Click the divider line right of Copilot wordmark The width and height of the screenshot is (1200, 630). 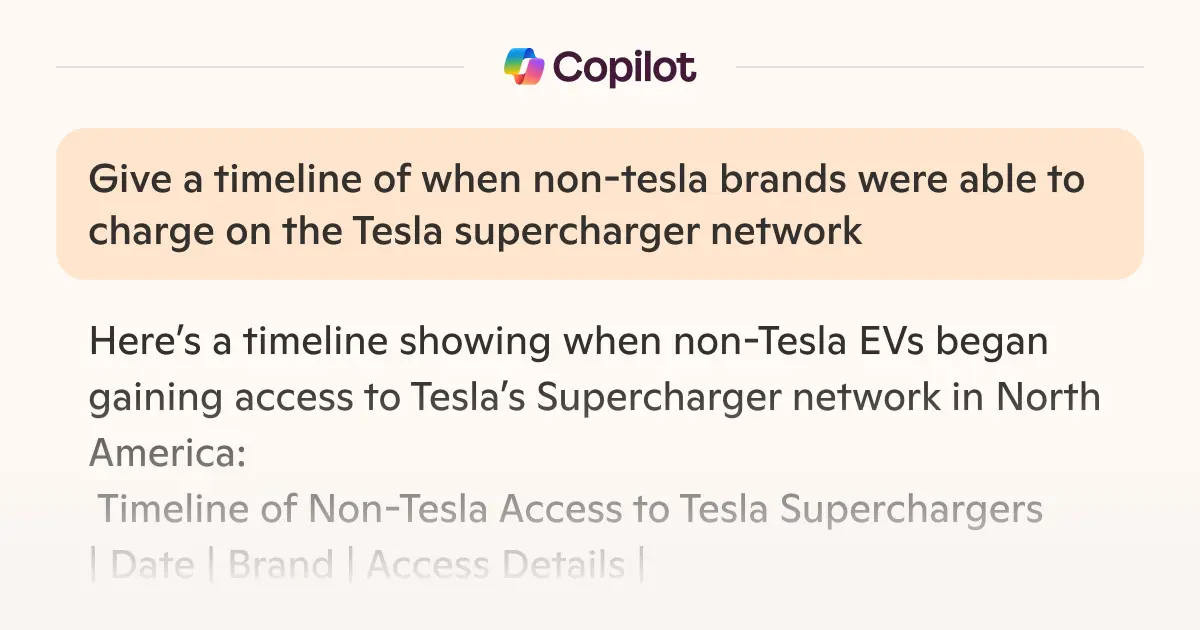coord(940,67)
